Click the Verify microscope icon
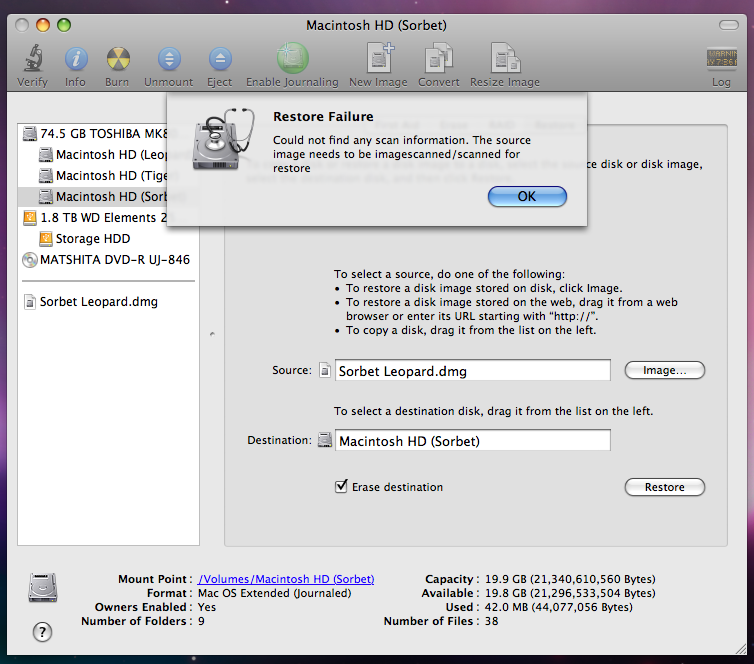This screenshot has width=754, height=664. 33,58
